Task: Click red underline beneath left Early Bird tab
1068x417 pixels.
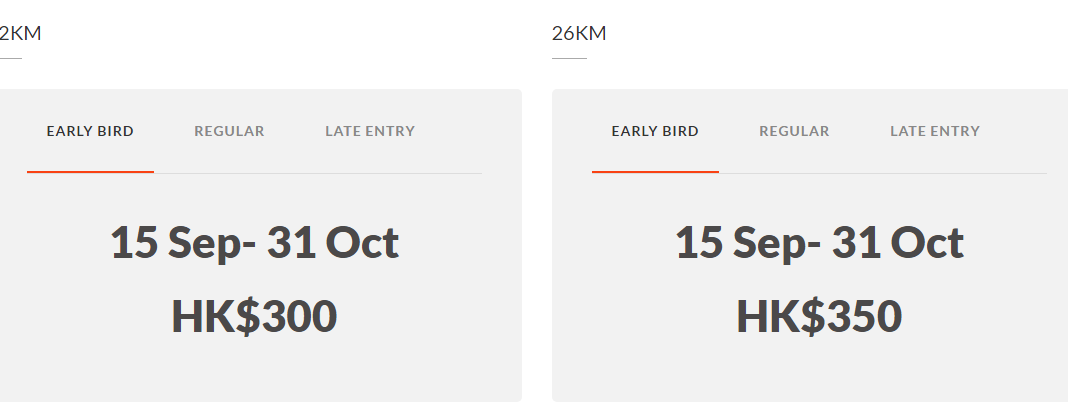Action: point(90,172)
